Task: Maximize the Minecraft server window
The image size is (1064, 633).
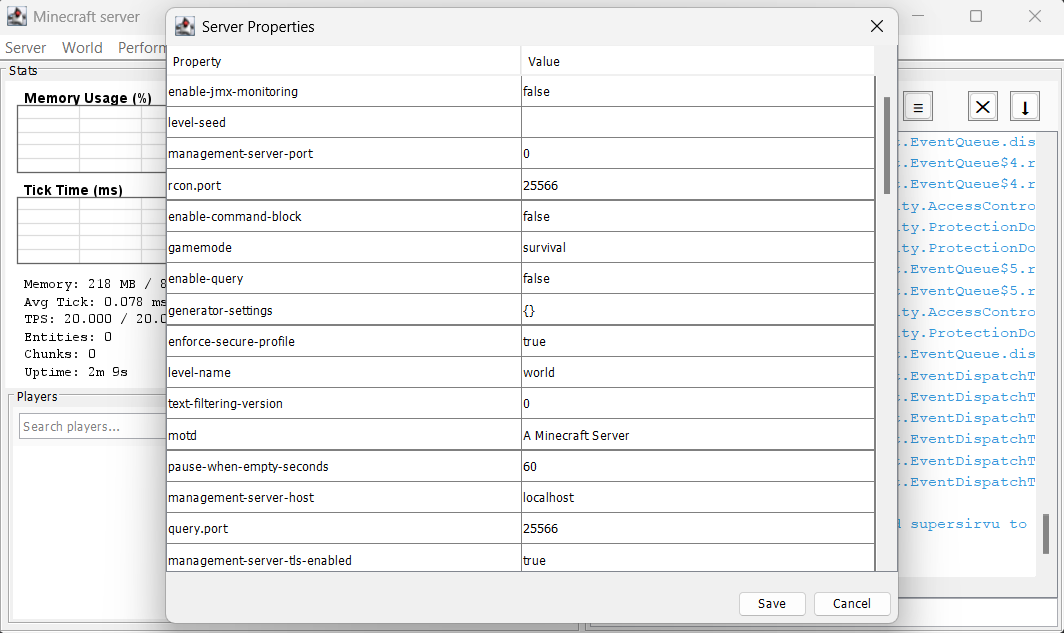Action: (976, 16)
